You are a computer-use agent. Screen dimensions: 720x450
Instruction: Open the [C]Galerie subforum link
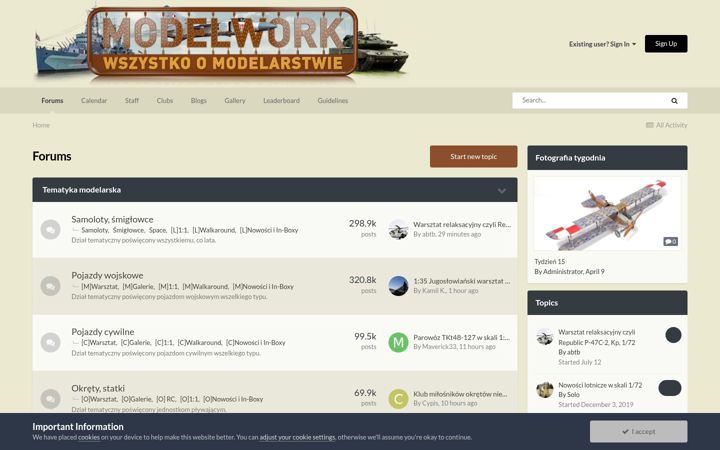click(x=135, y=343)
